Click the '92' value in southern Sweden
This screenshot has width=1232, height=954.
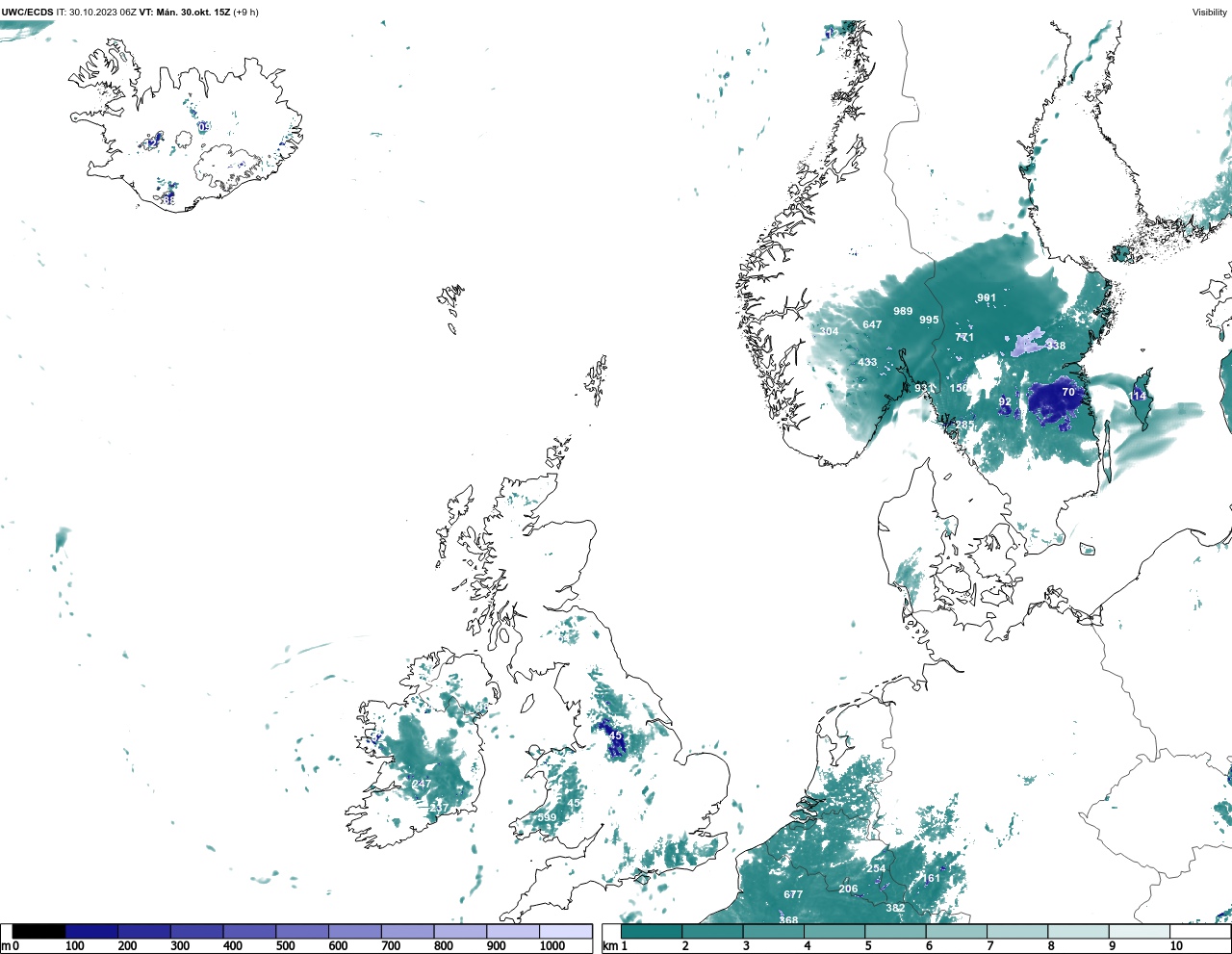click(1005, 401)
